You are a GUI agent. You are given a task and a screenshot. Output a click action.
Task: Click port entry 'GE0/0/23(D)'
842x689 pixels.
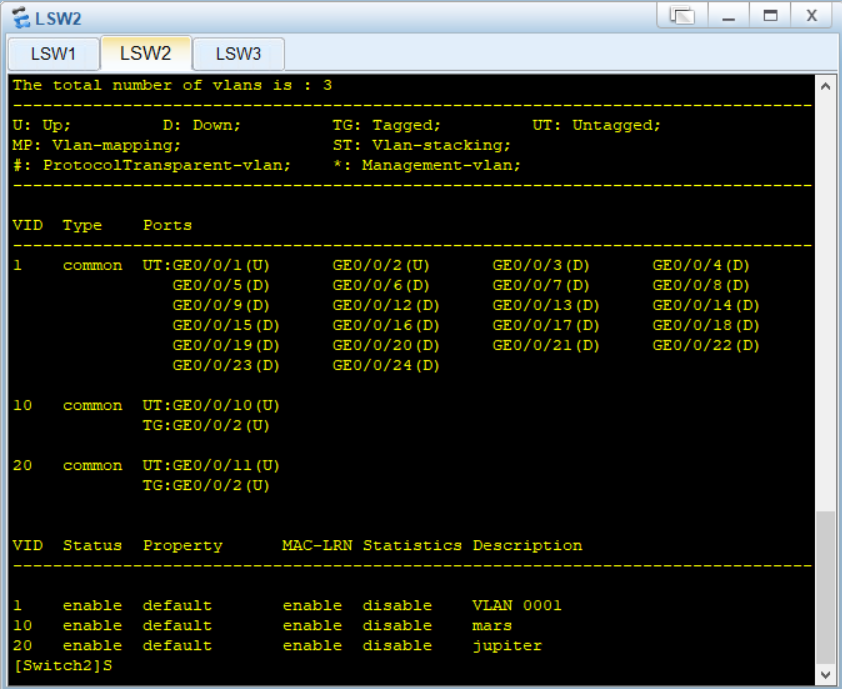point(226,365)
